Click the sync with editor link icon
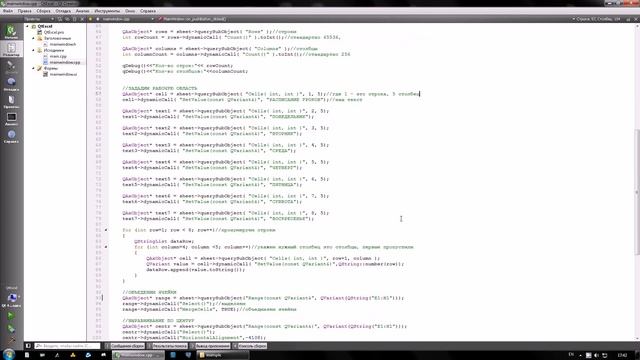The image size is (640, 360). (x=67, y=19)
